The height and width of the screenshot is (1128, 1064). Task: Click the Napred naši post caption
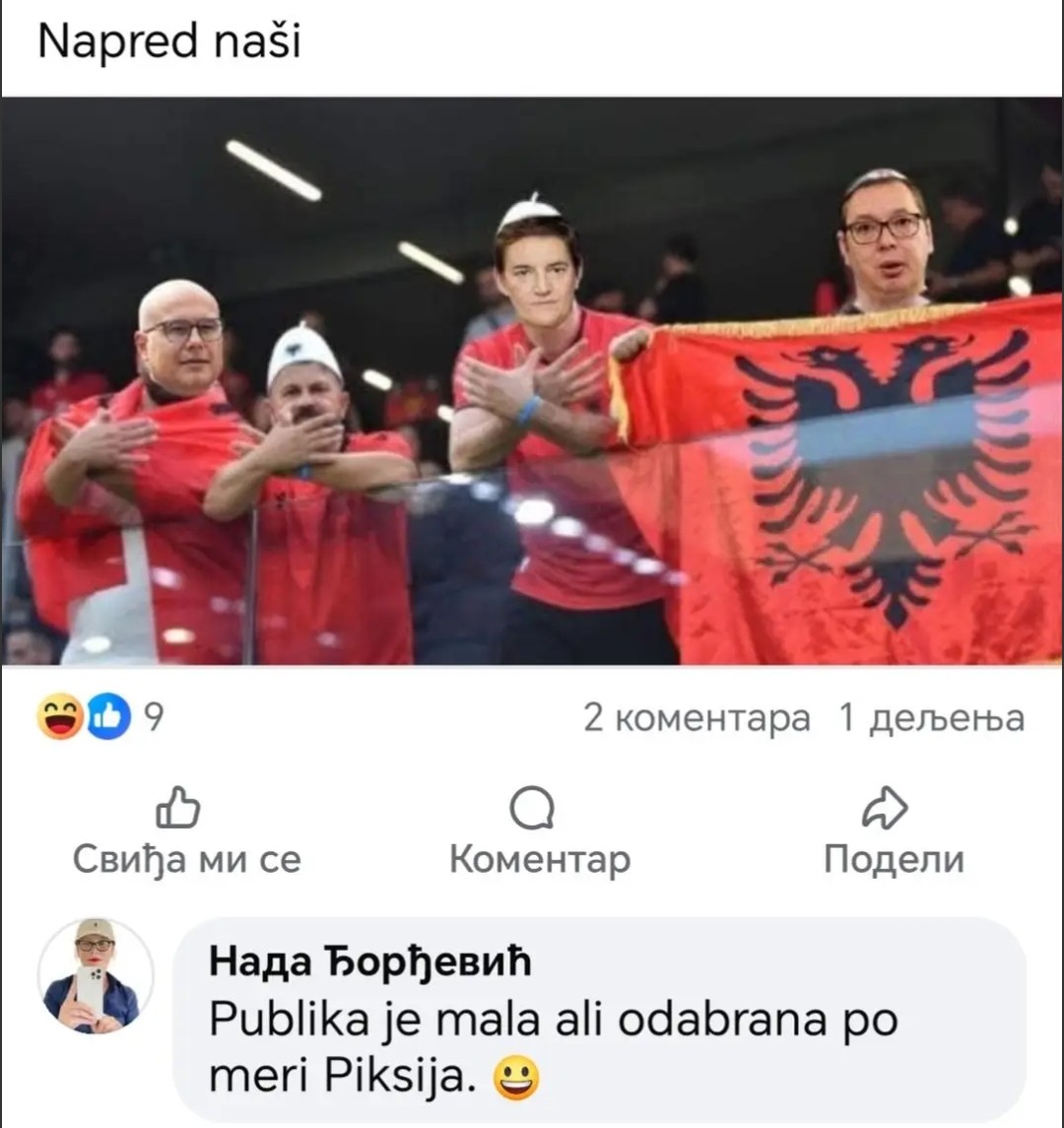tap(168, 41)
